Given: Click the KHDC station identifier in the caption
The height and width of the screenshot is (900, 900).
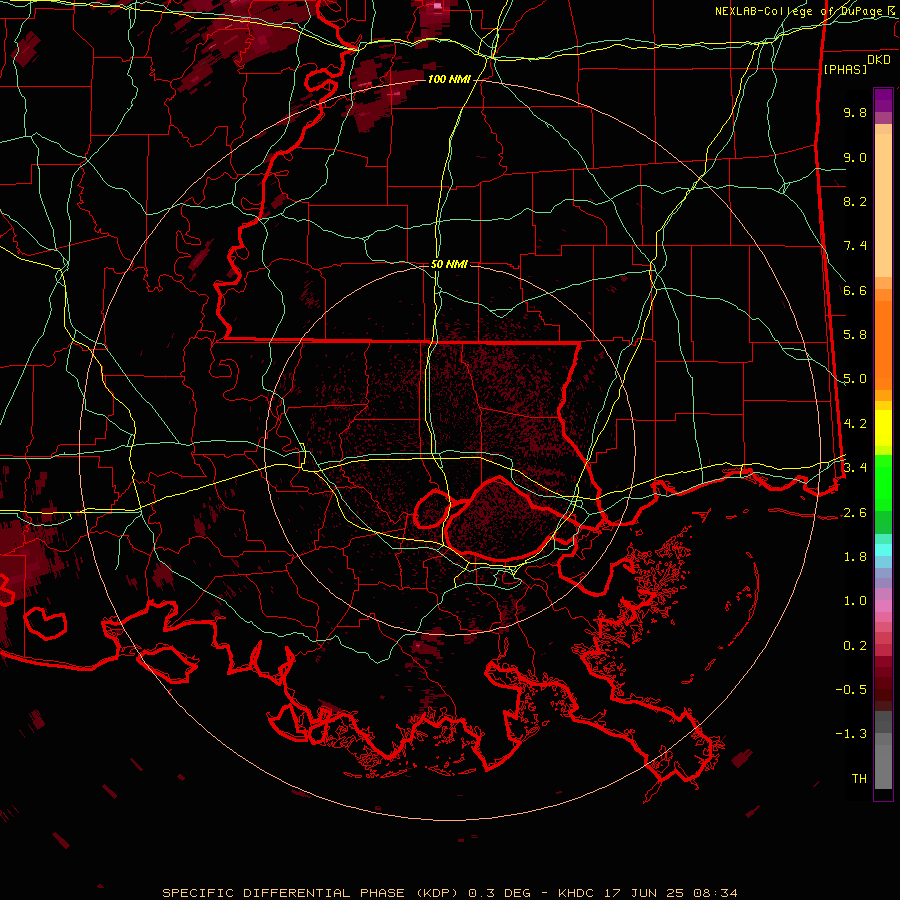Looking at the screenshot, I should [575, 893].
